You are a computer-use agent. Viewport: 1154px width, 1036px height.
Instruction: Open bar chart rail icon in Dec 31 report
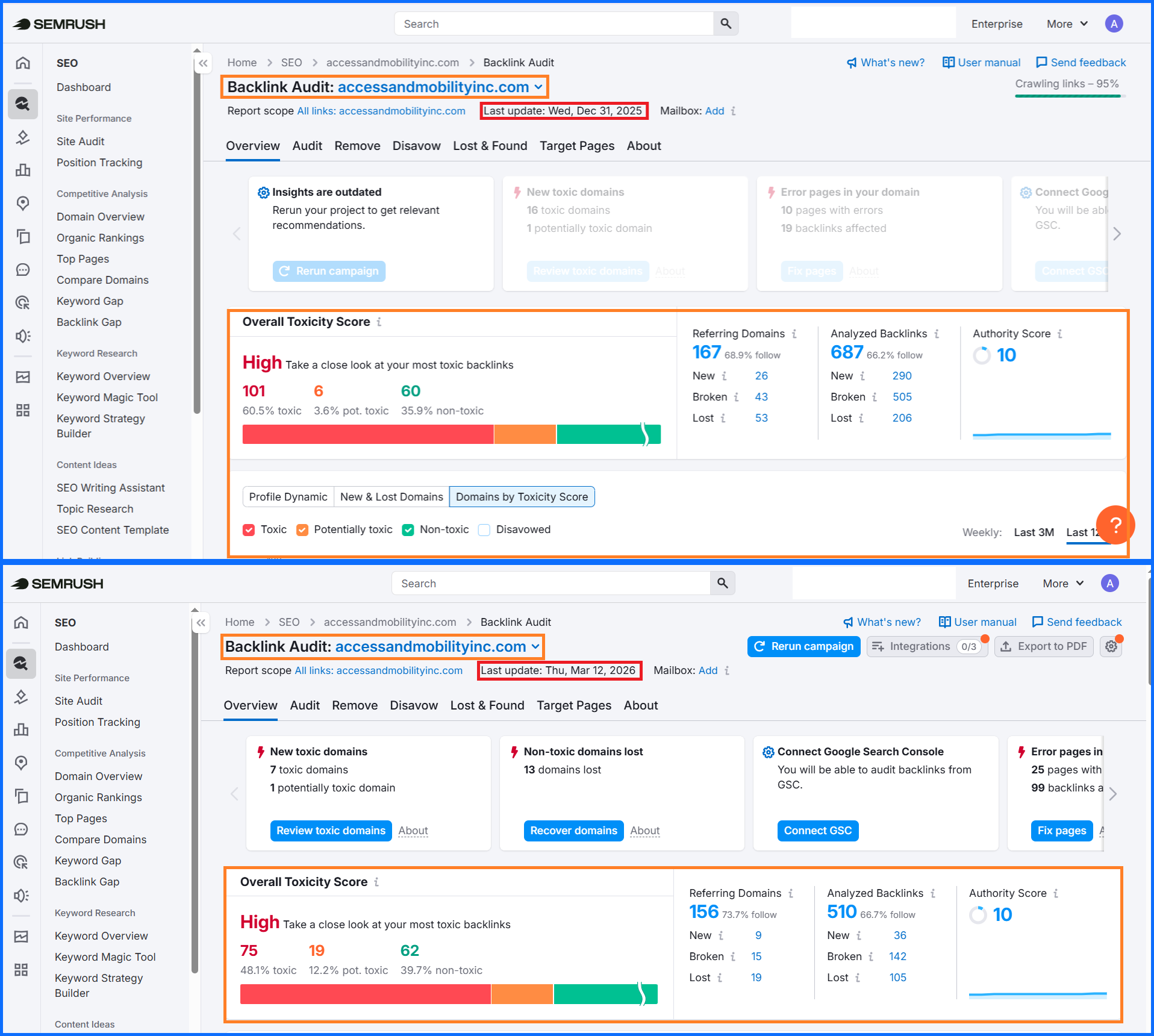pyautogui.click(x=23, y=170)
